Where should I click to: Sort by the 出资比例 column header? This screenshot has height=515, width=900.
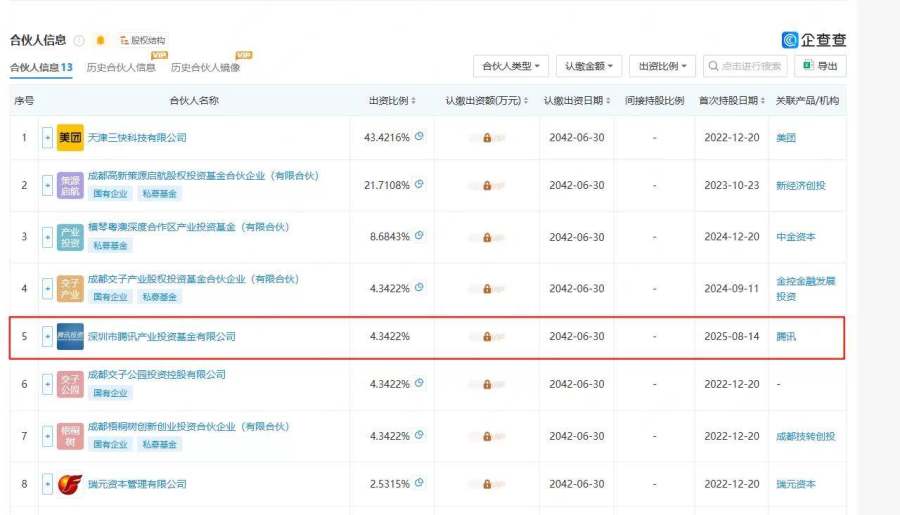[392, 100]
